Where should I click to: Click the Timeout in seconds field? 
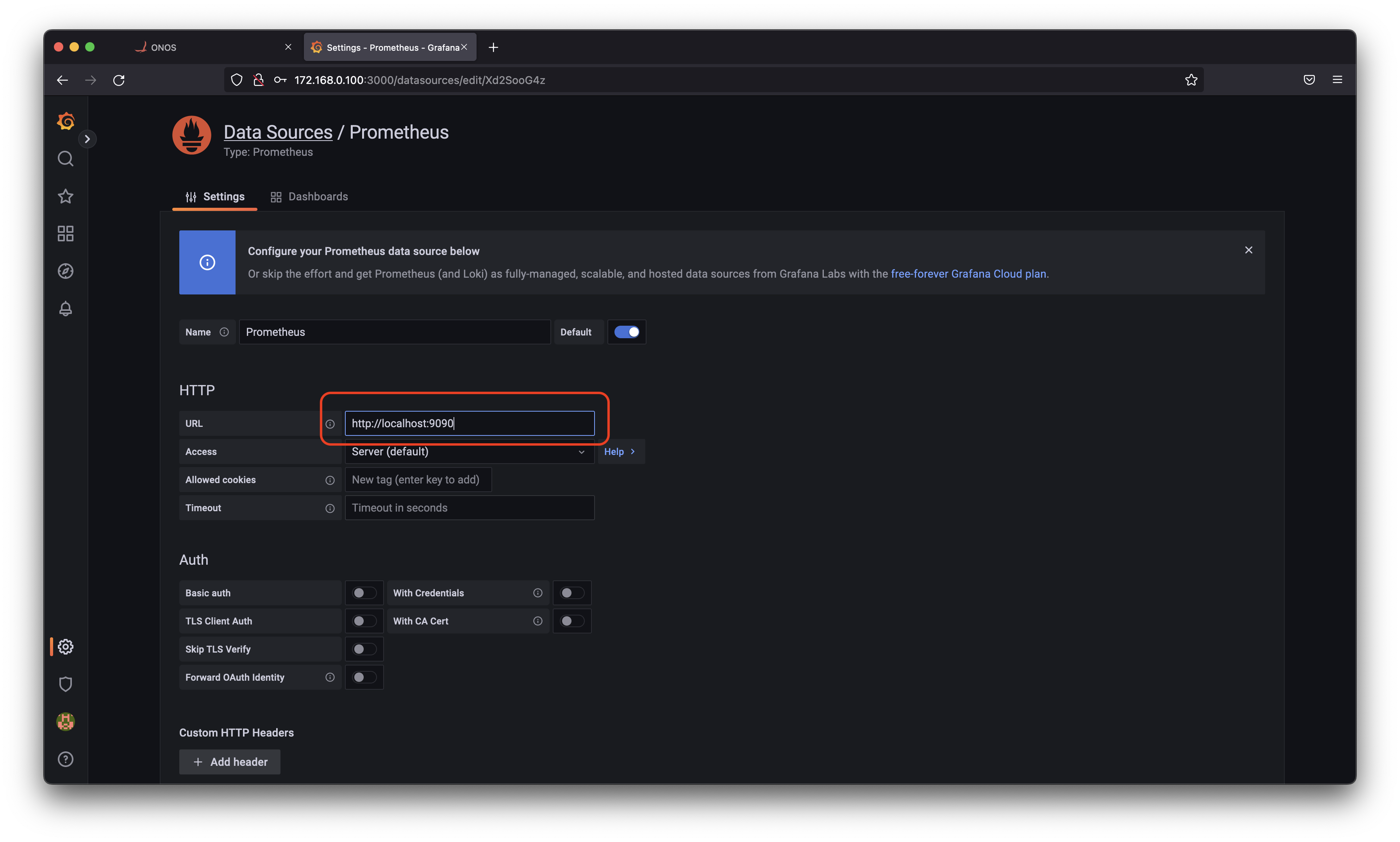click(469, 508)
